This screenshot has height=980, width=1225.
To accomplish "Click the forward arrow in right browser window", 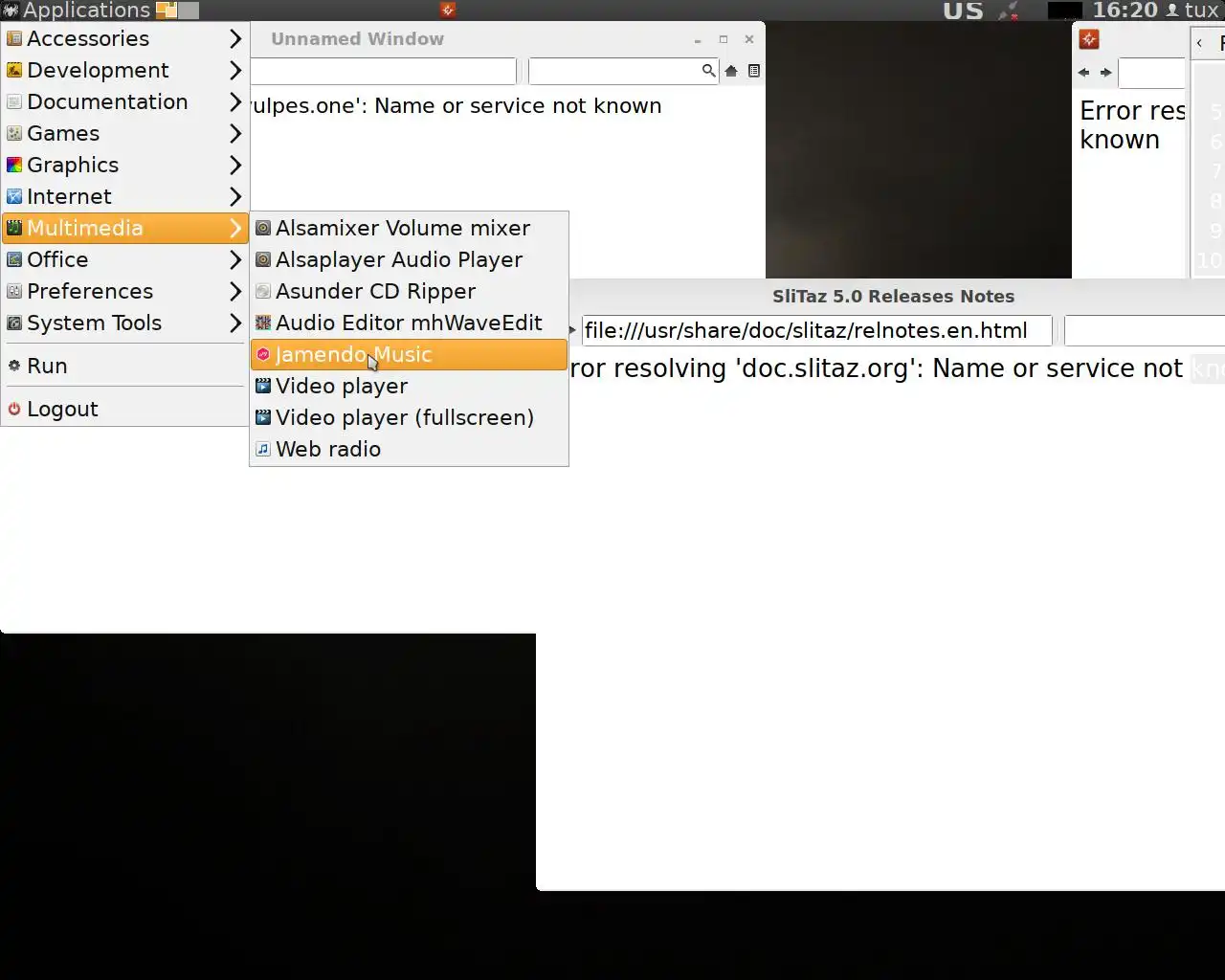I will [1106, 73].
